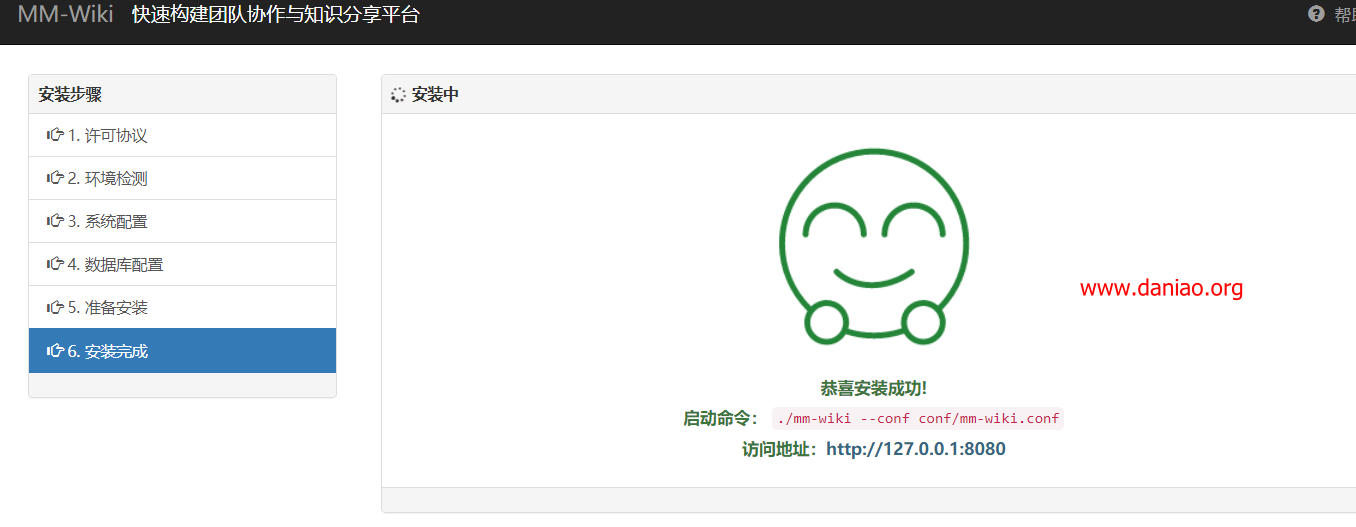Image resolution: width=1356 pixels, height=527 pixels.
Task: Click the 恭喜安装成功! message
Action: coord(874,388)
